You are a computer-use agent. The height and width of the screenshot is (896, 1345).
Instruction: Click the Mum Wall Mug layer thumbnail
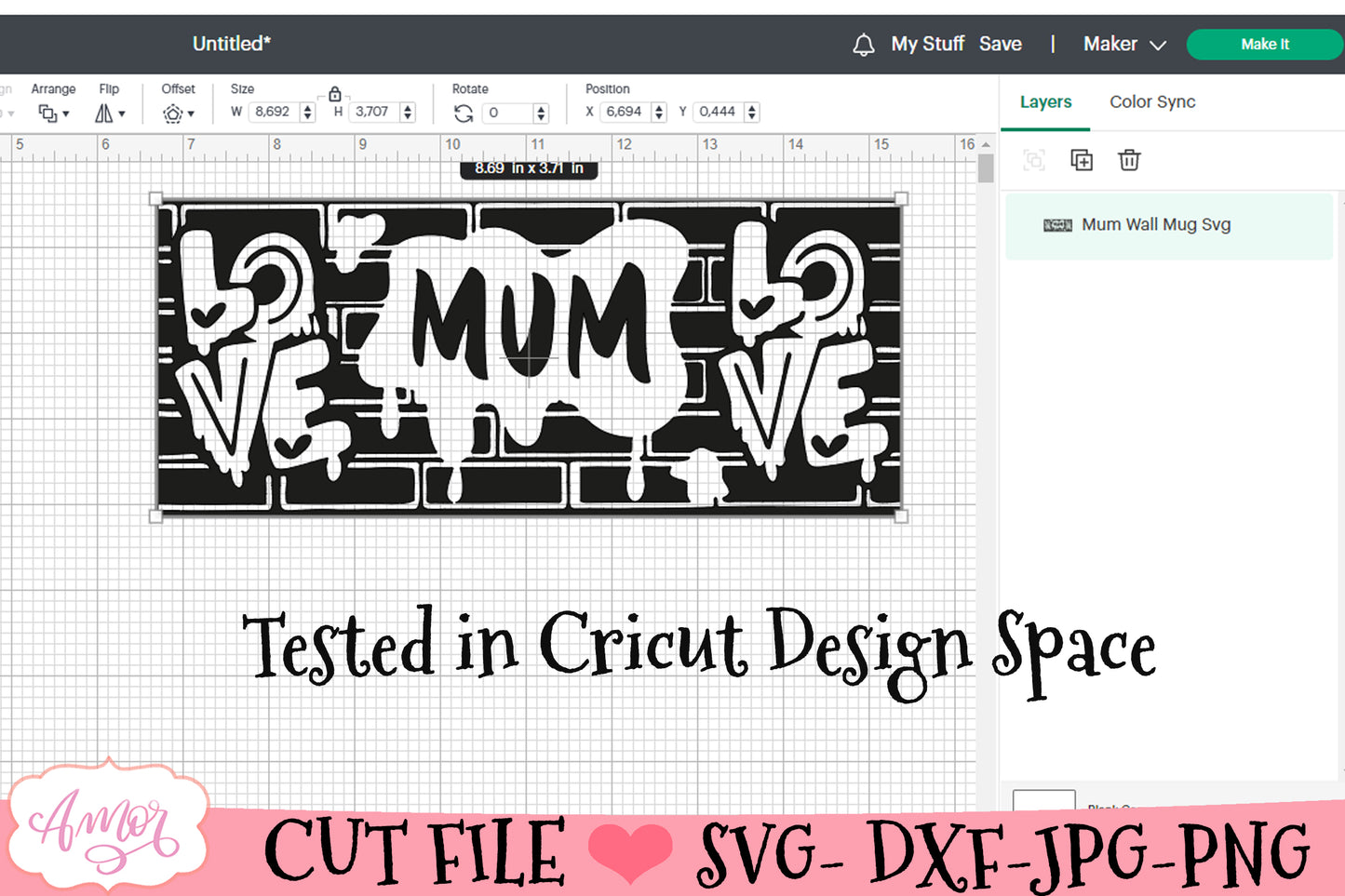click(x=1057, y=225)
